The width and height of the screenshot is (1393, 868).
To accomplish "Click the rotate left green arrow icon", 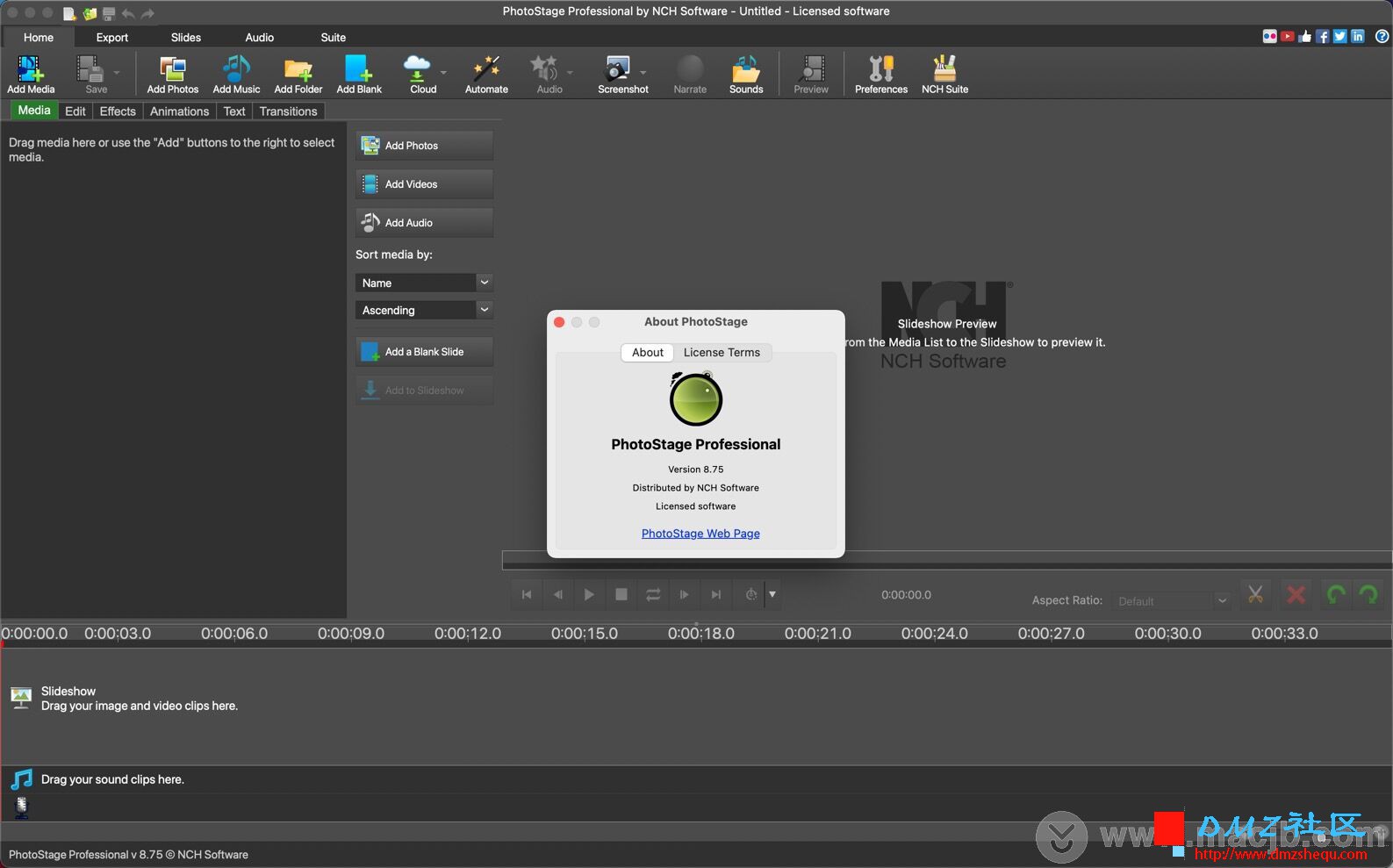I will (1336, 594).
